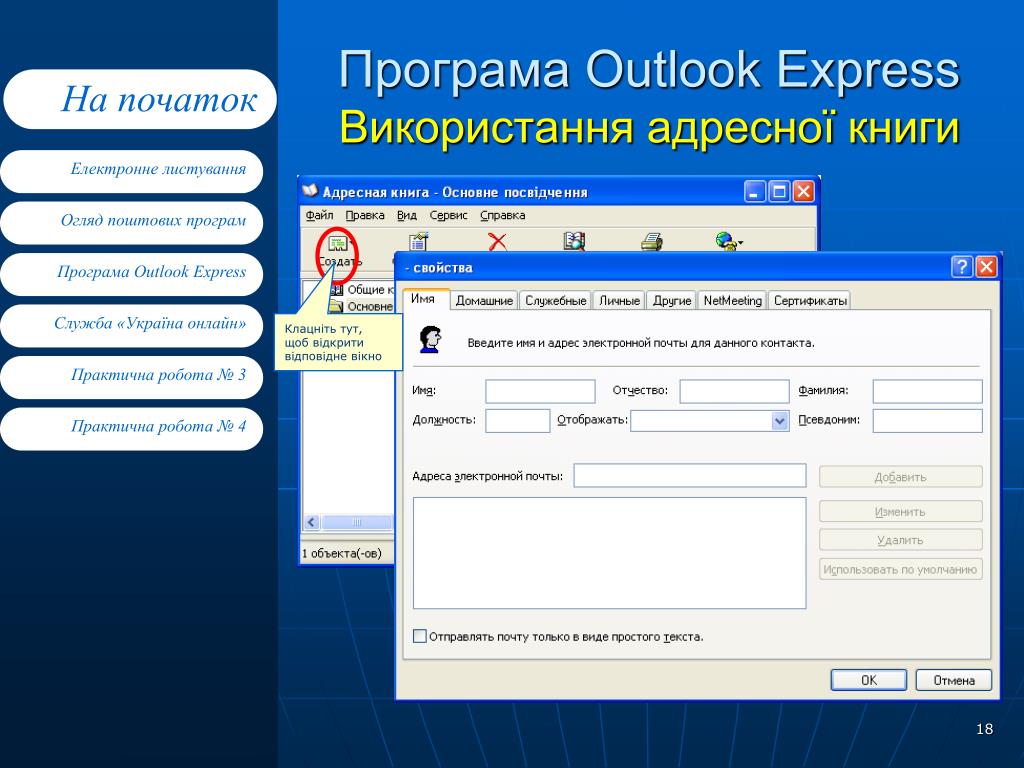Minimize the Address Book window
The height and width of the screenshot is (768, 1024).
(x=754, y=191)
